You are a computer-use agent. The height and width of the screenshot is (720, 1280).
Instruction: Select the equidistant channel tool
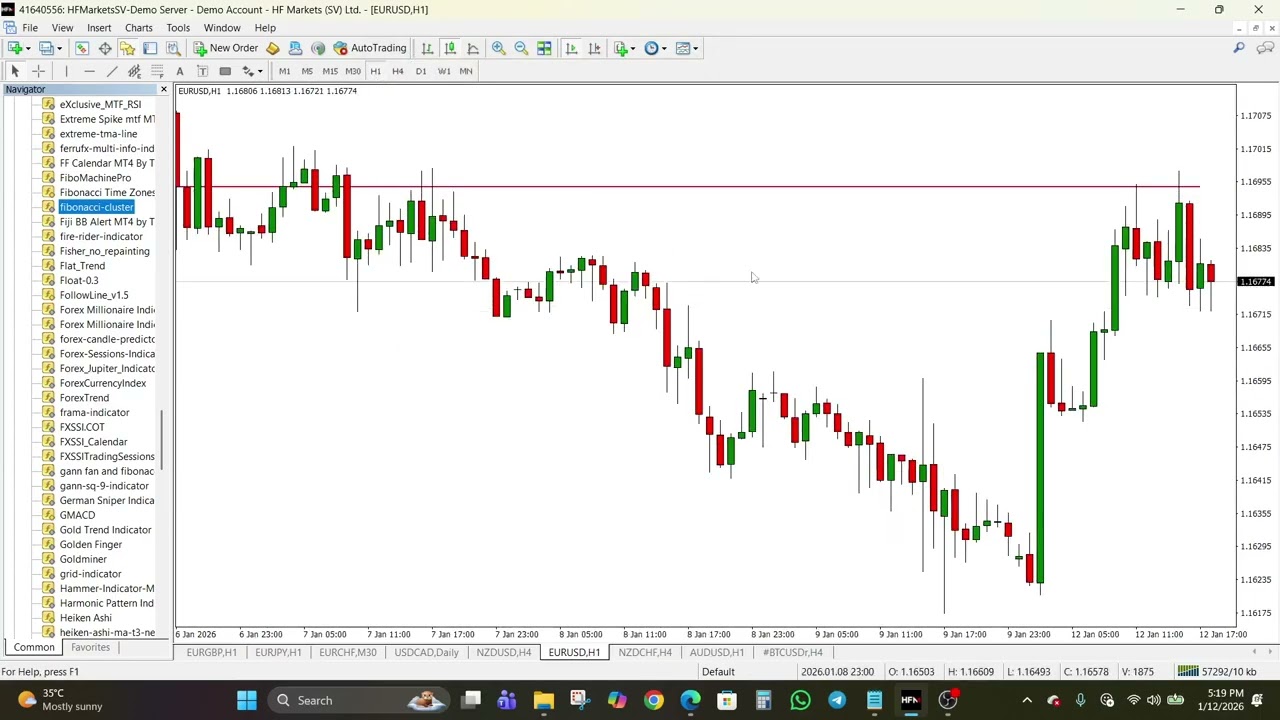[134, 71]
